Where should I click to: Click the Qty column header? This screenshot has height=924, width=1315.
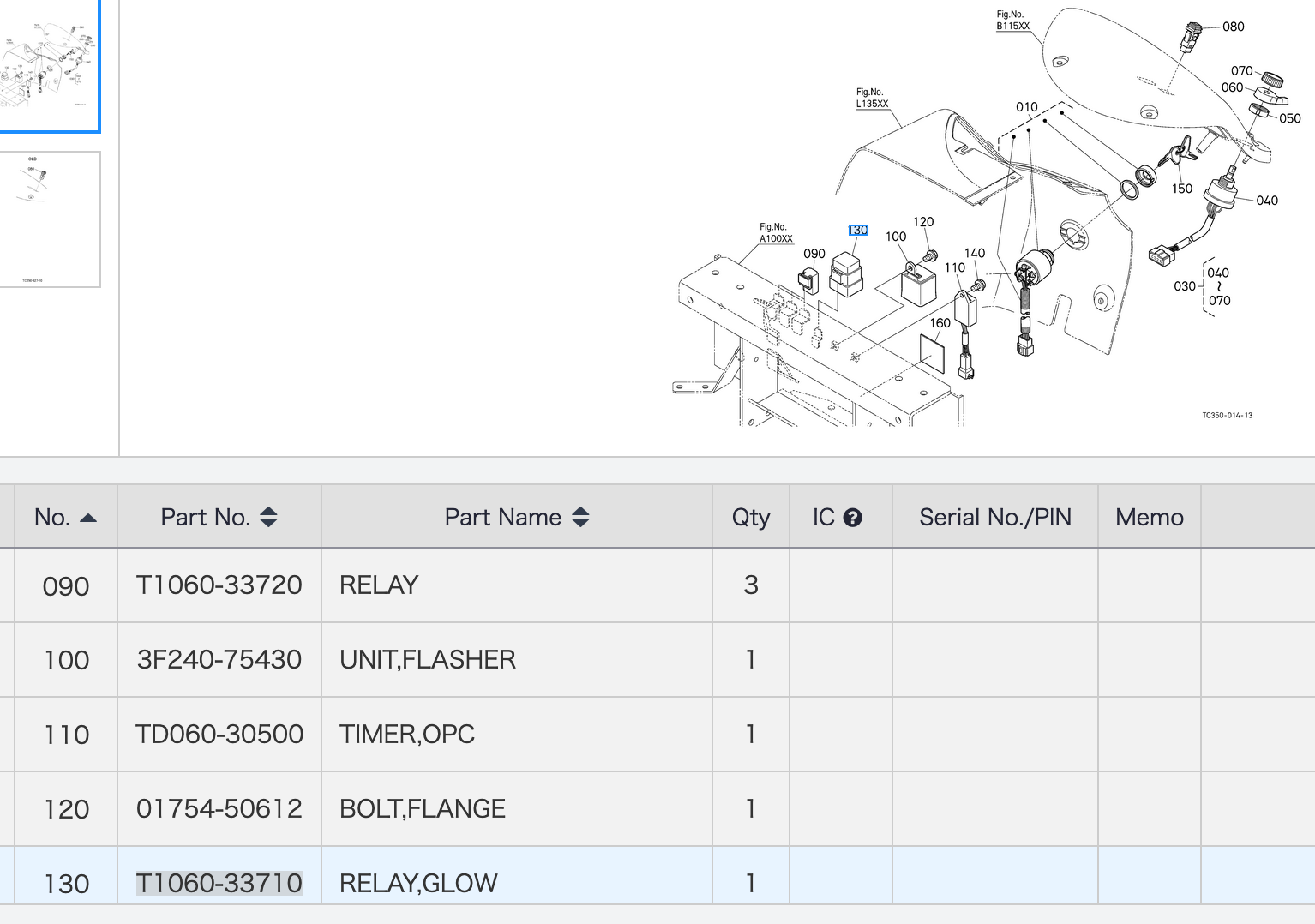(x=751, y=518)
